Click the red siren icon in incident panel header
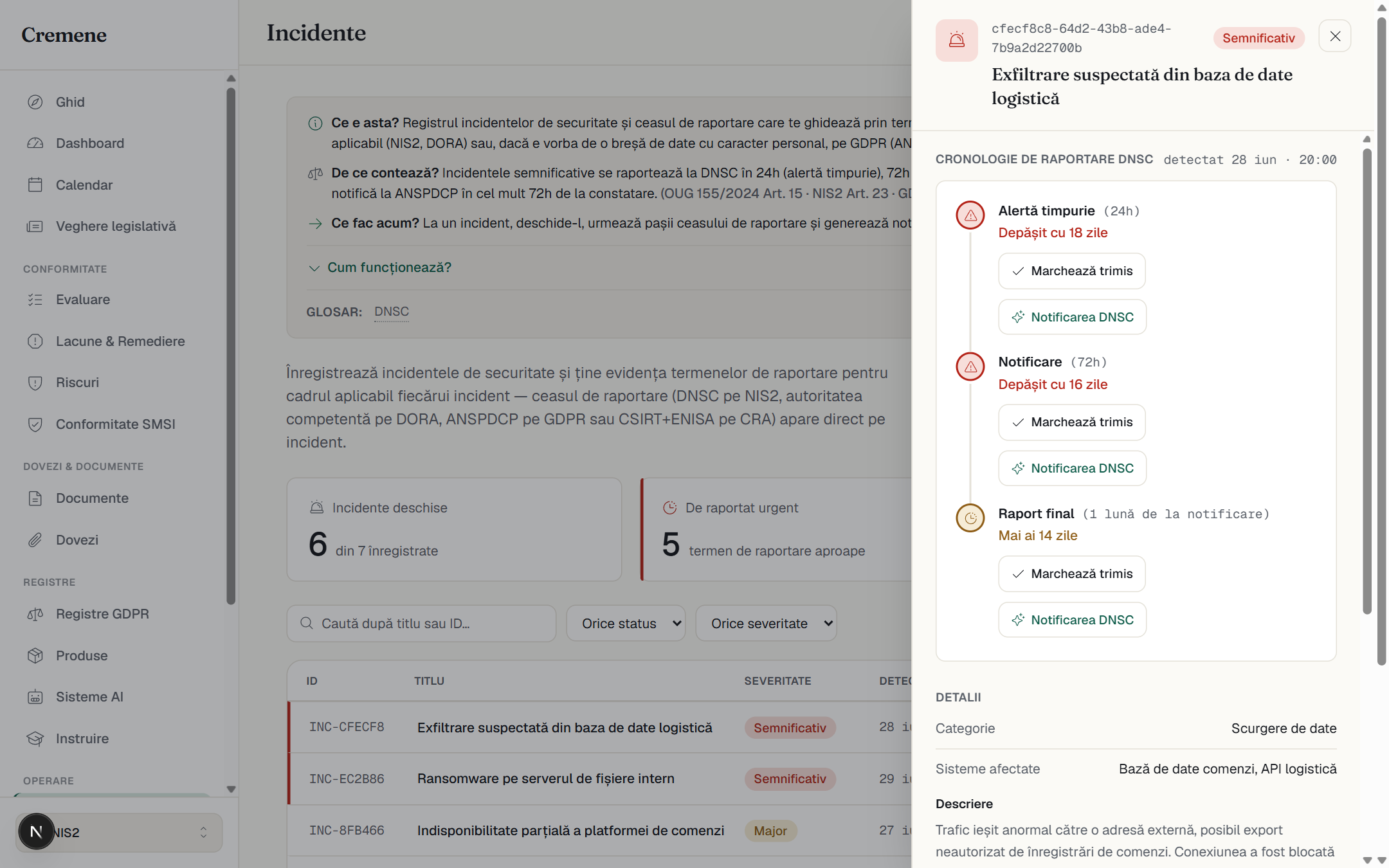1389x868 pixels. click(957, 41)
